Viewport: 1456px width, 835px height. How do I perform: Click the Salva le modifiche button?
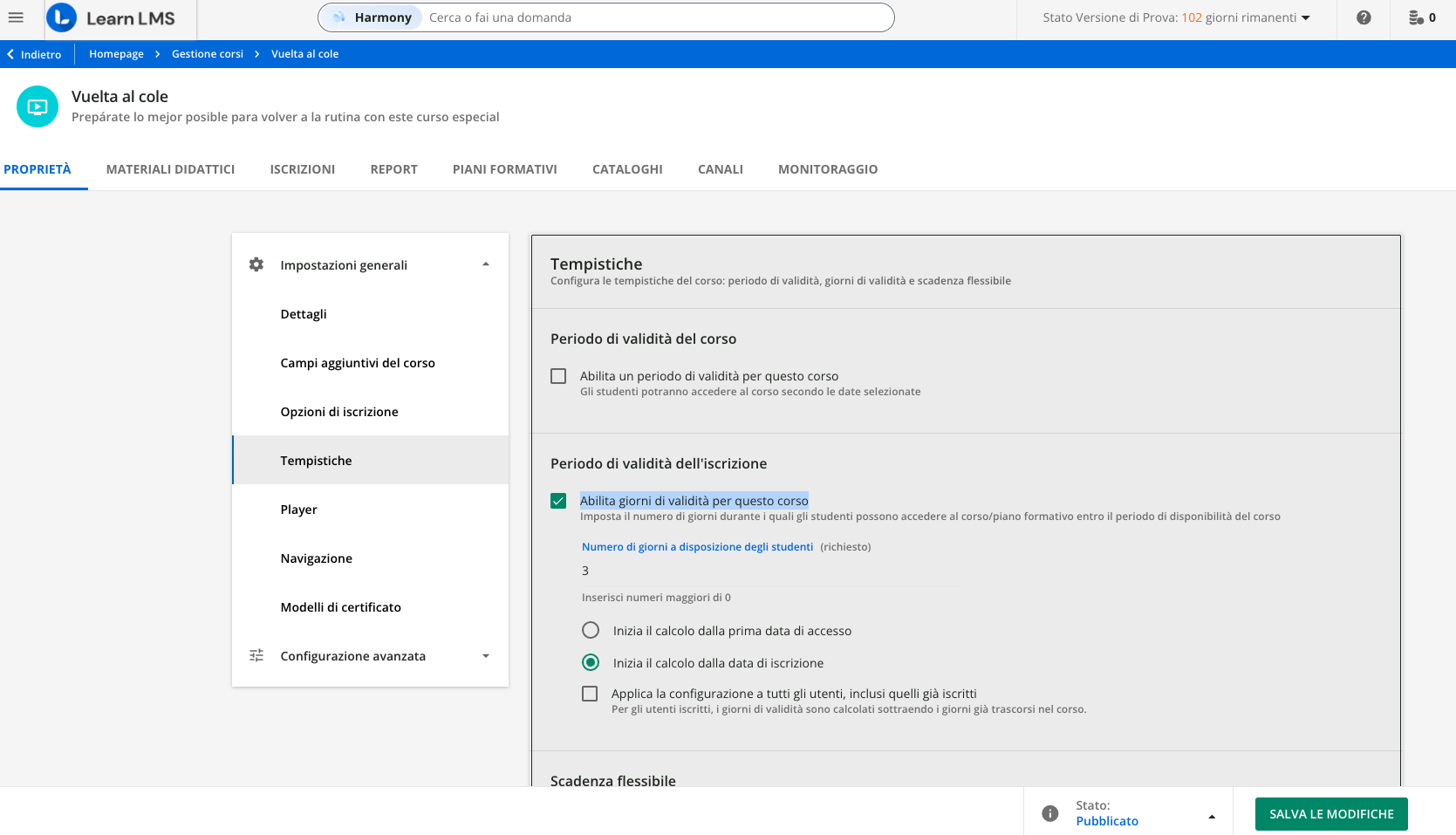coord(1330,814)
